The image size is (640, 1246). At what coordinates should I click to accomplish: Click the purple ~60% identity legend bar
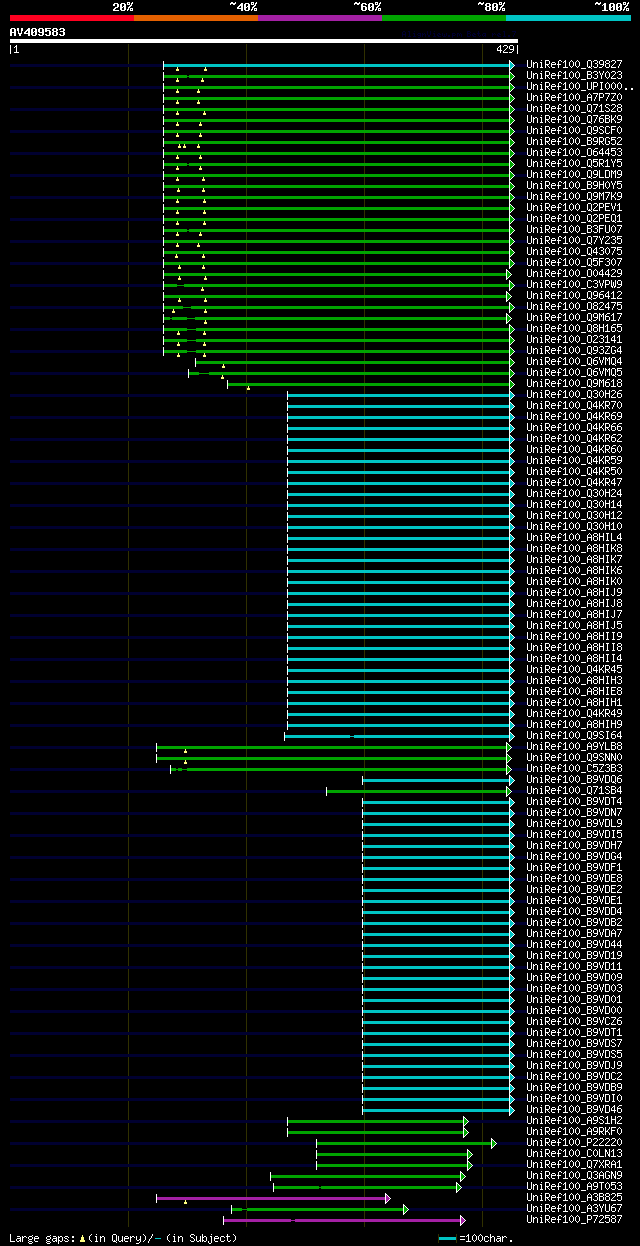tap(320, 18)
